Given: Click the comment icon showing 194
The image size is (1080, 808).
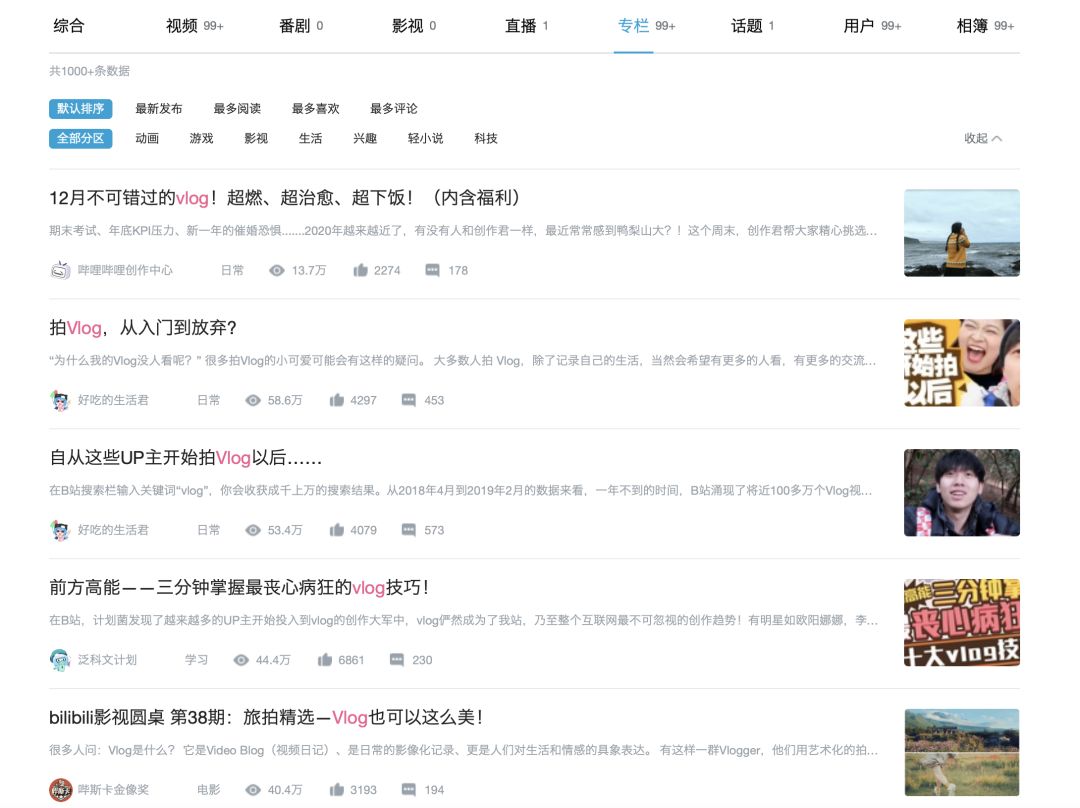Looking at the screenshot, I should click(x=408, y=790).
